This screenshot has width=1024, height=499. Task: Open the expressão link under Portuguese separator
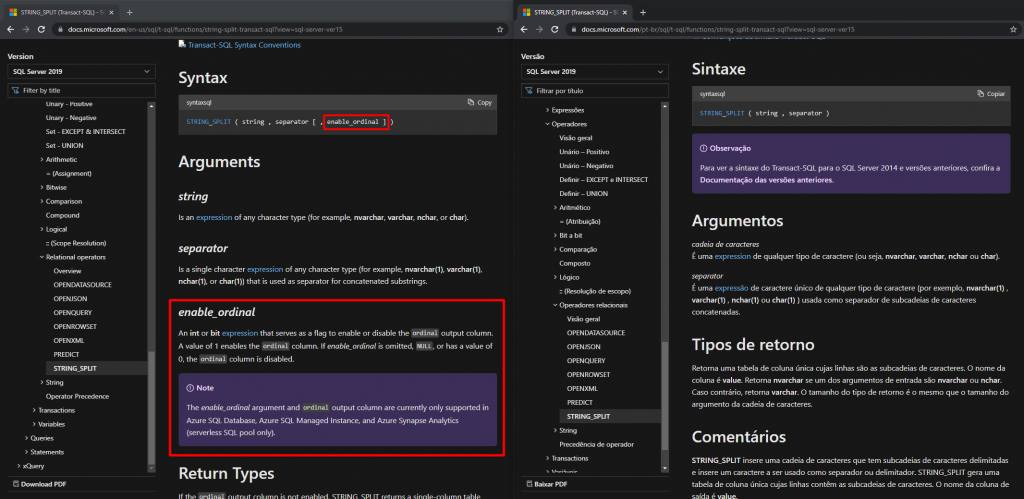point(732,287)
